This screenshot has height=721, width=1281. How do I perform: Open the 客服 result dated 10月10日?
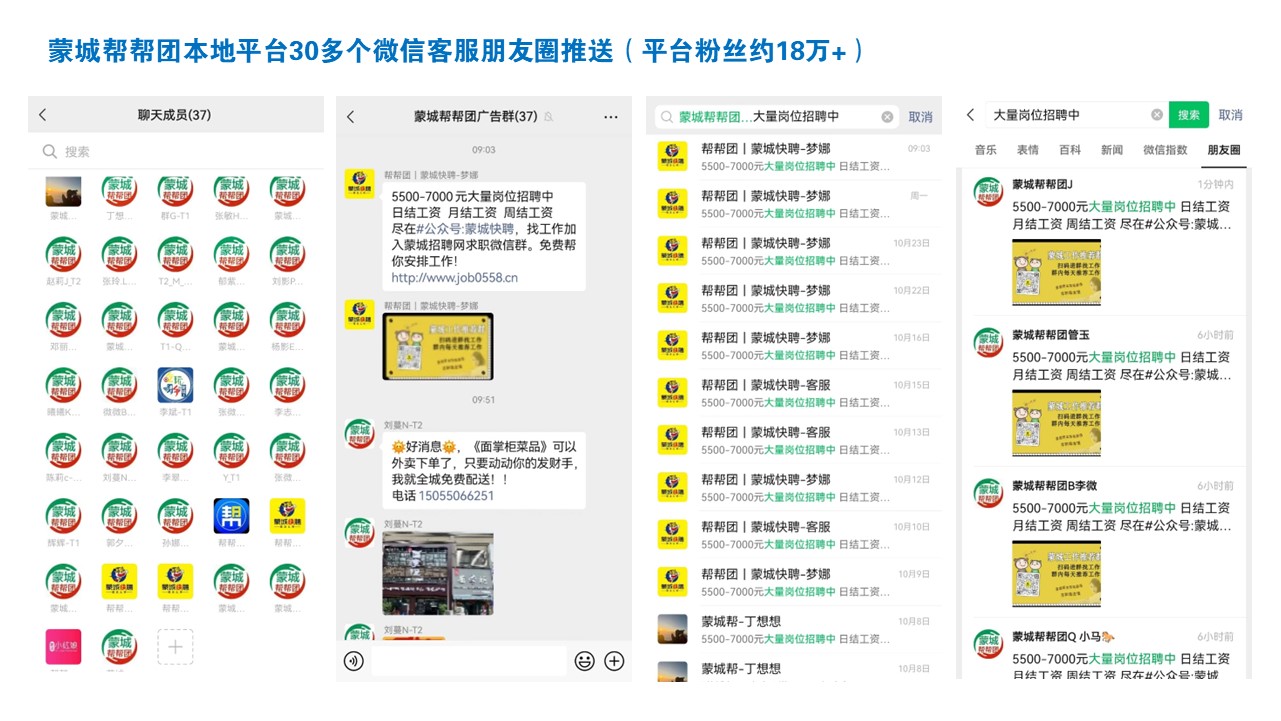pyautogui.click(x=794, y=535)
